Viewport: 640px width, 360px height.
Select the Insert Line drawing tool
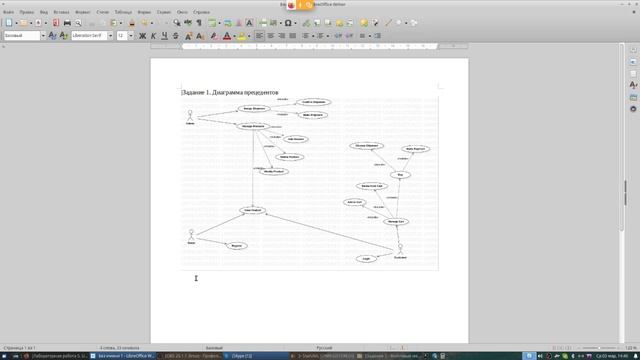point(388,23)
